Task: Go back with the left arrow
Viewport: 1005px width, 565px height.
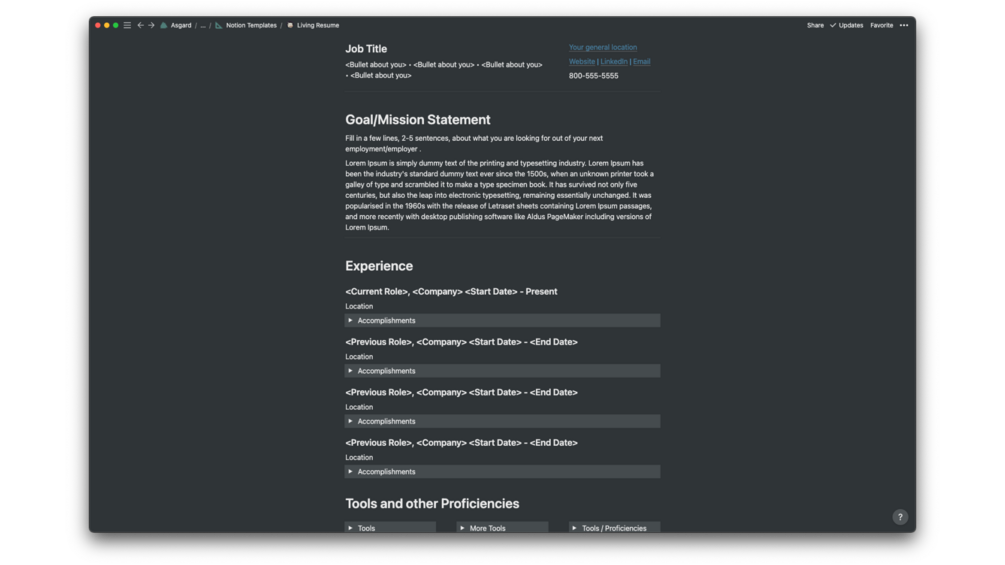Action: point(140,25)
